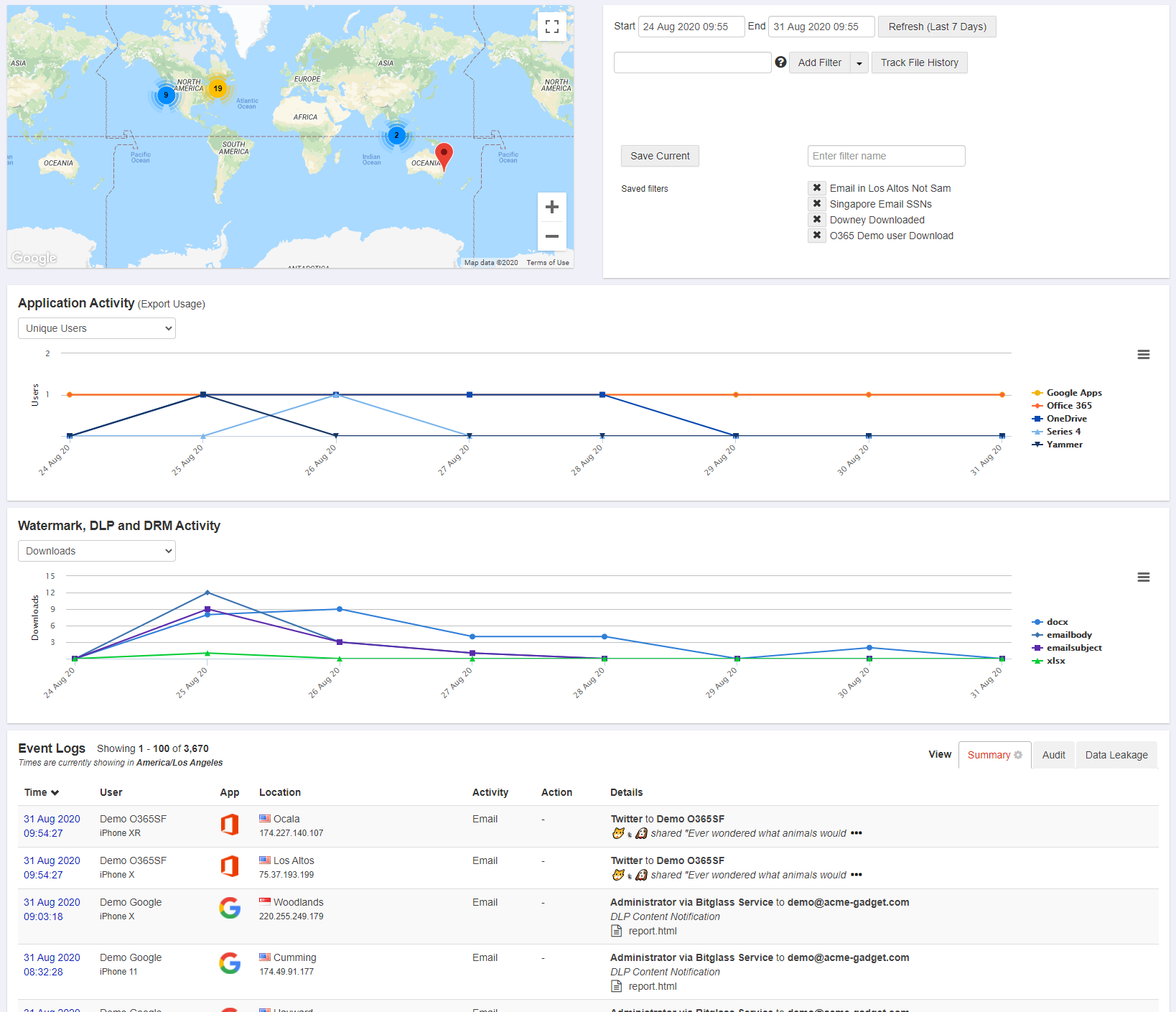The image size is (1176, 1012).
Task: Zoom in on the map
Action: coord(551,208)
